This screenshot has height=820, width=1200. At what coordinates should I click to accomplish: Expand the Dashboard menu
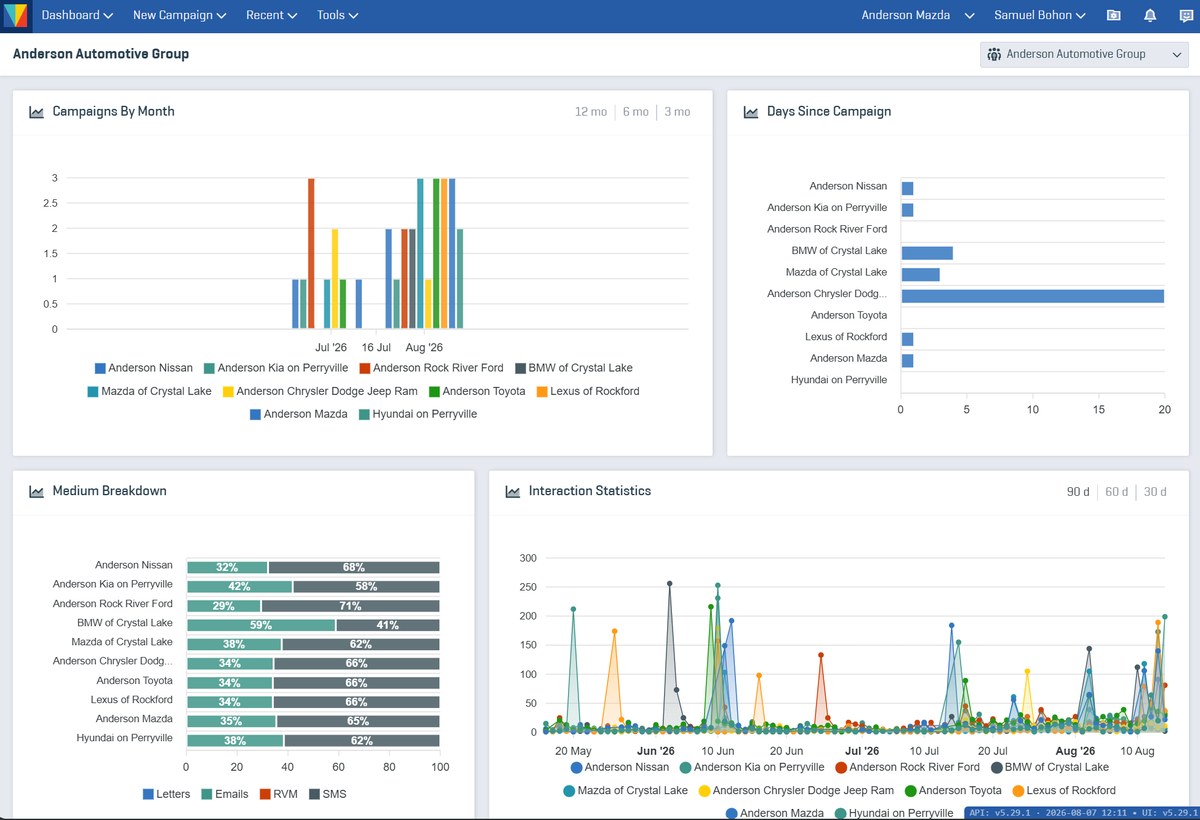77,15
